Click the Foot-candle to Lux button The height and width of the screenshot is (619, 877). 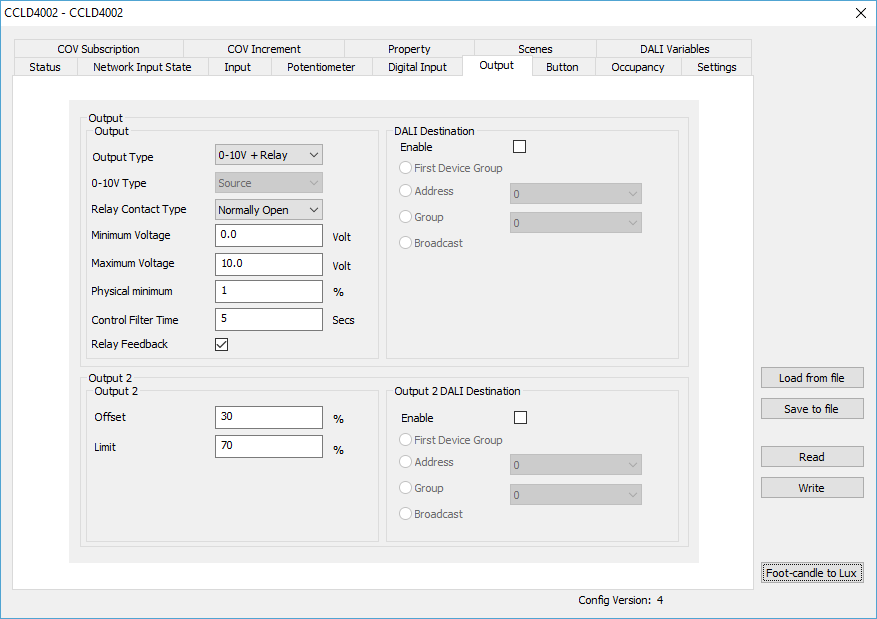pos(812,573)
